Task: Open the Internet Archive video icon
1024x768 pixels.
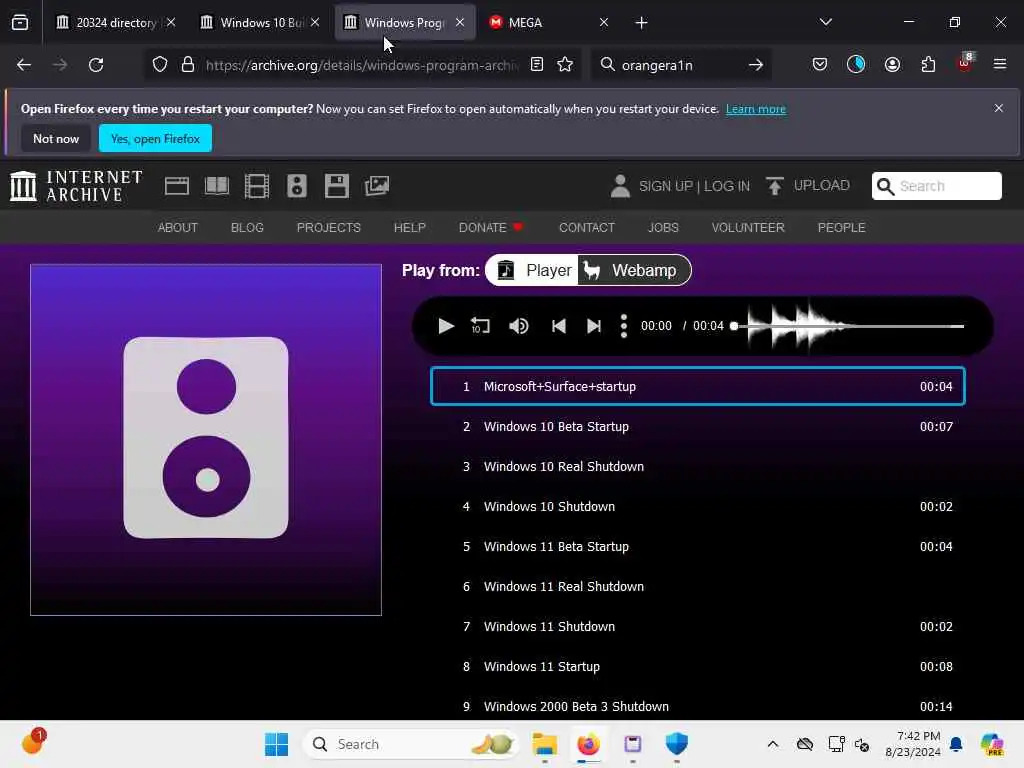Action: (x=257, y=186)
